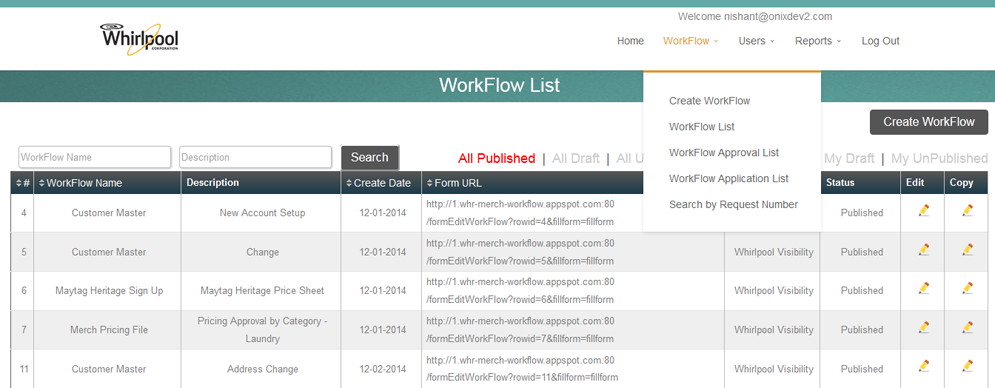Focus the WorkFlow Name search field
This screenshot has height=388, width=995.
coord(95,157)
